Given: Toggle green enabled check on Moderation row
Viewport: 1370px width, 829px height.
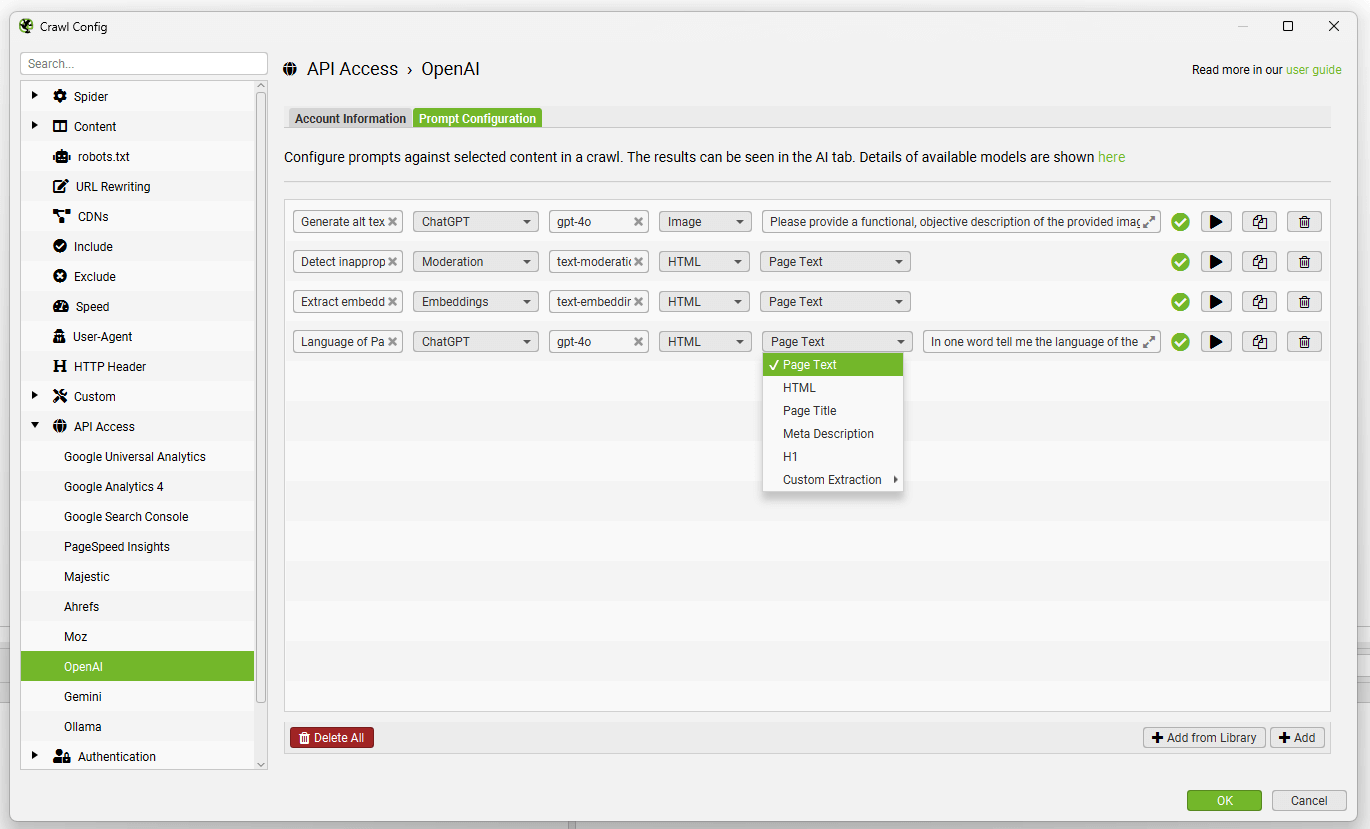Looking at the screenshot, I should (1180, 262).
